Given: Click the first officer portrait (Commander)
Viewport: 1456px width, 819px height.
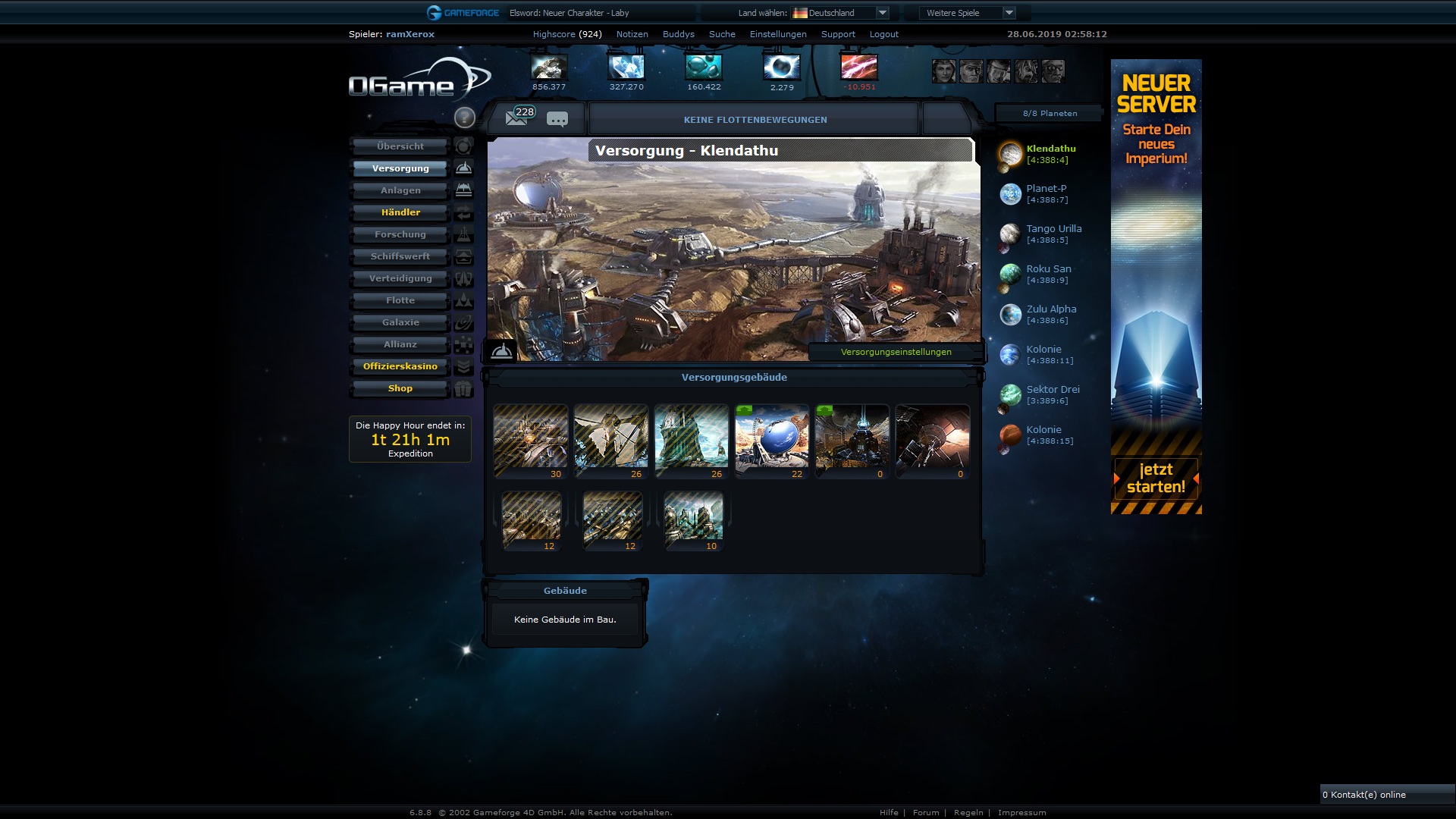Looking at the screenshot, I should point(944,71).
